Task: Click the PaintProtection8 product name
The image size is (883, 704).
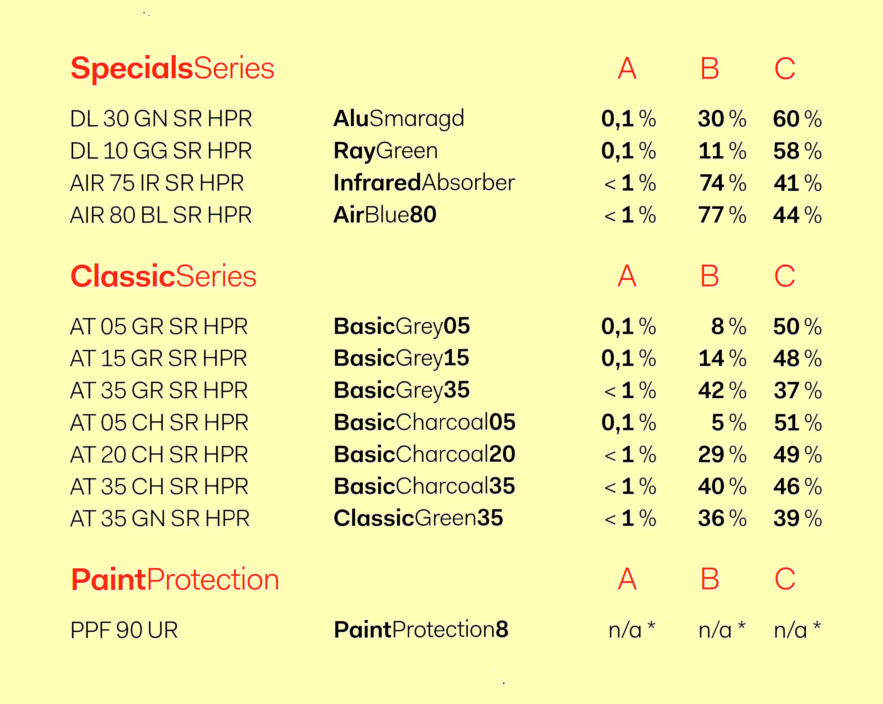Action: click(421, 629)
